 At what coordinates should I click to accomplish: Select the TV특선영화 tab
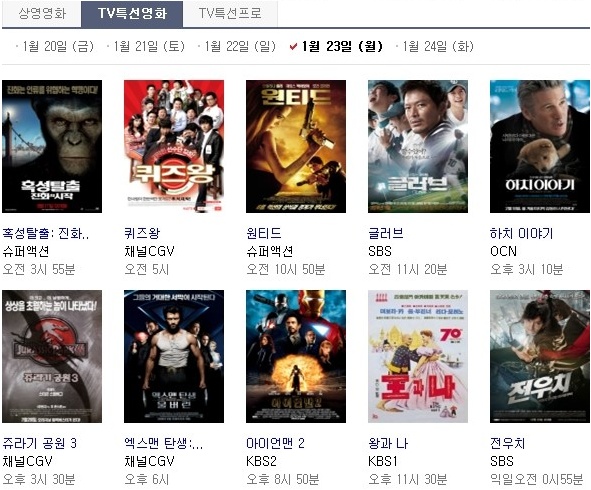click(132, 14)
